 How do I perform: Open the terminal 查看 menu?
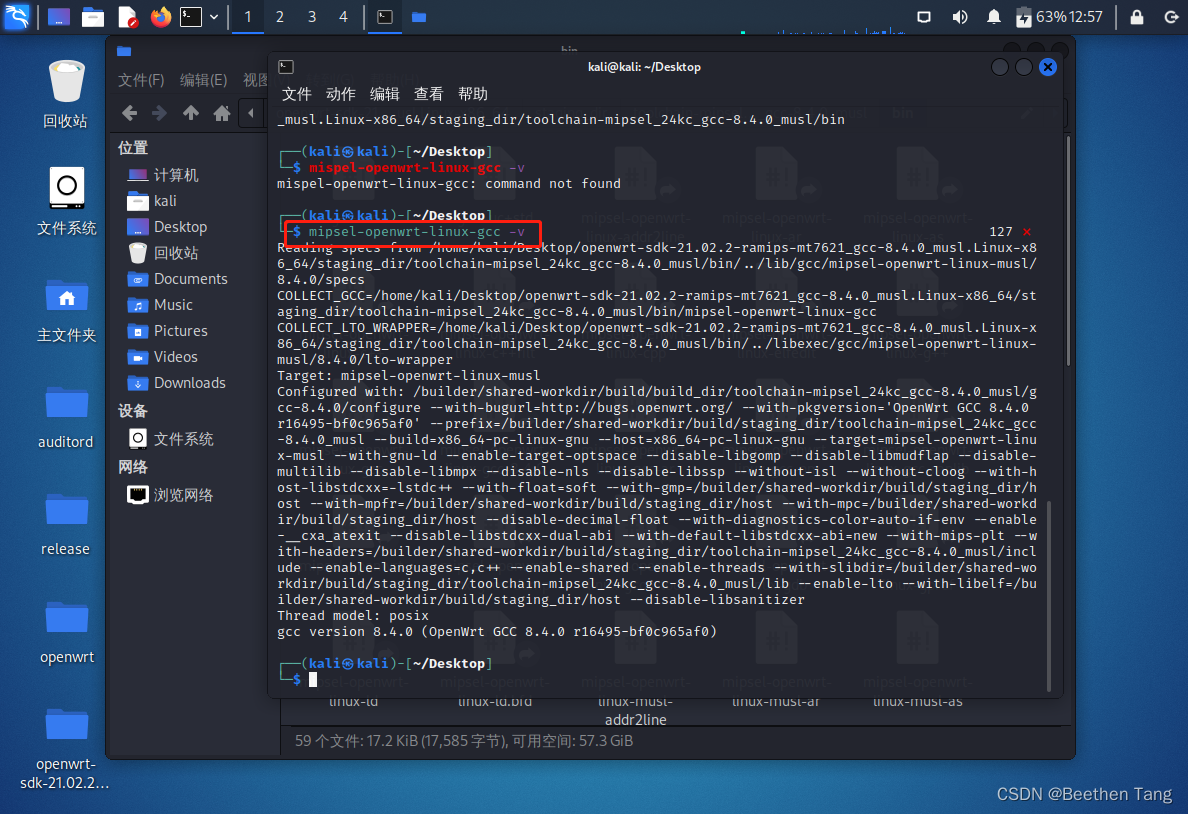click(428, 94)
